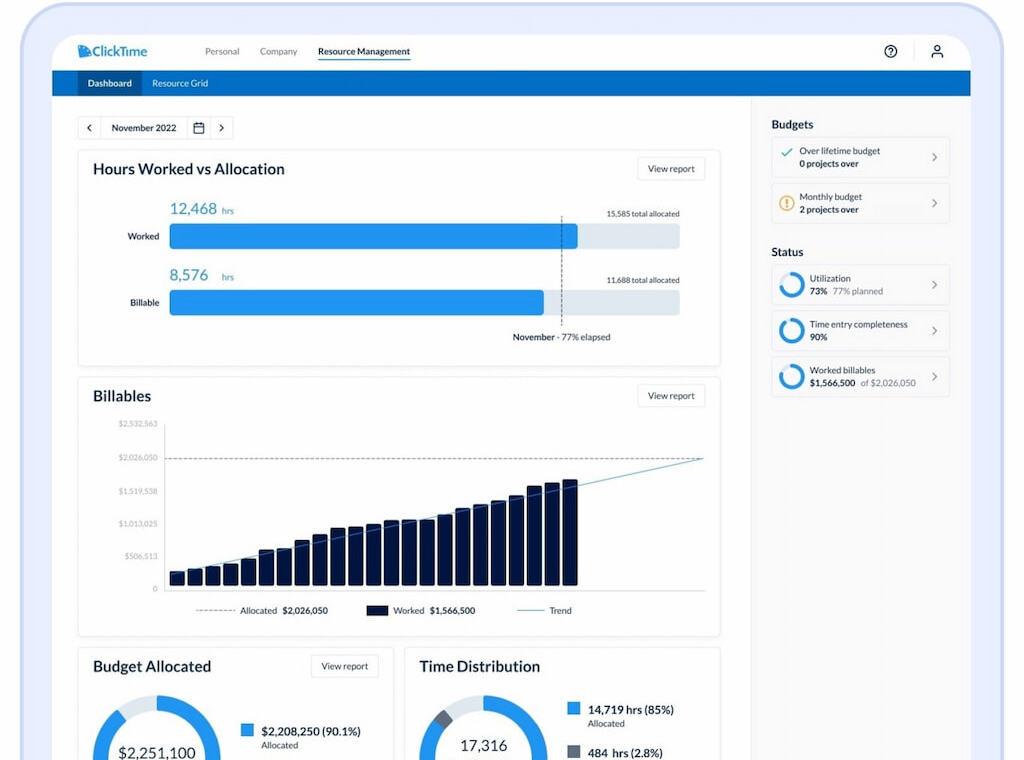This screenshot has height=760, width=1024.
Task: Click the blue 14,719 hrs legend swatch
Action: [573, 708]
